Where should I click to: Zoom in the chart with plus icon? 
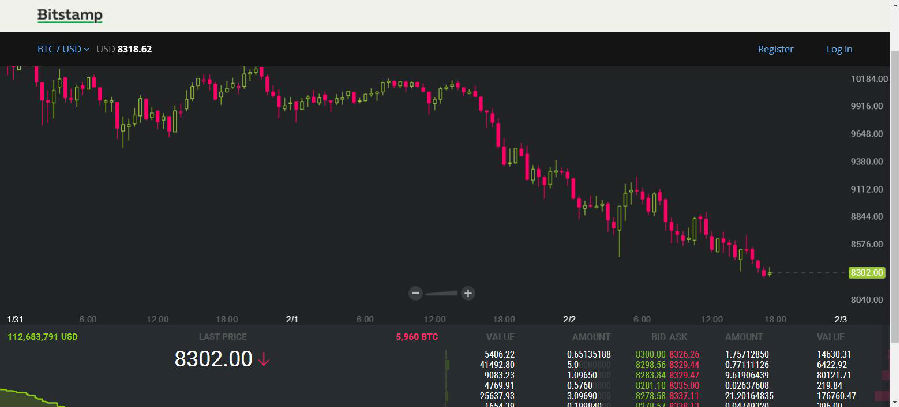pos(467,293)
